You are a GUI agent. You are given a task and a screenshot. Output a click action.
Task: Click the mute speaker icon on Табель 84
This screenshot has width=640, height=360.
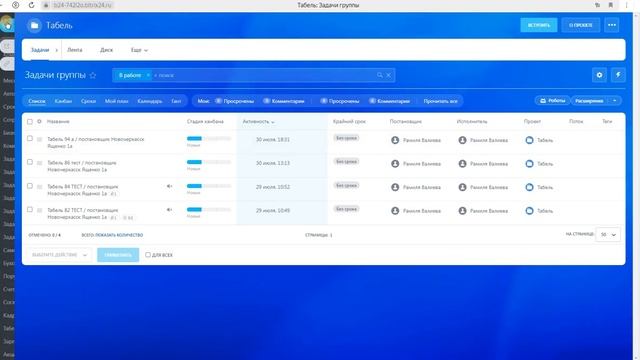pos(169,186)
